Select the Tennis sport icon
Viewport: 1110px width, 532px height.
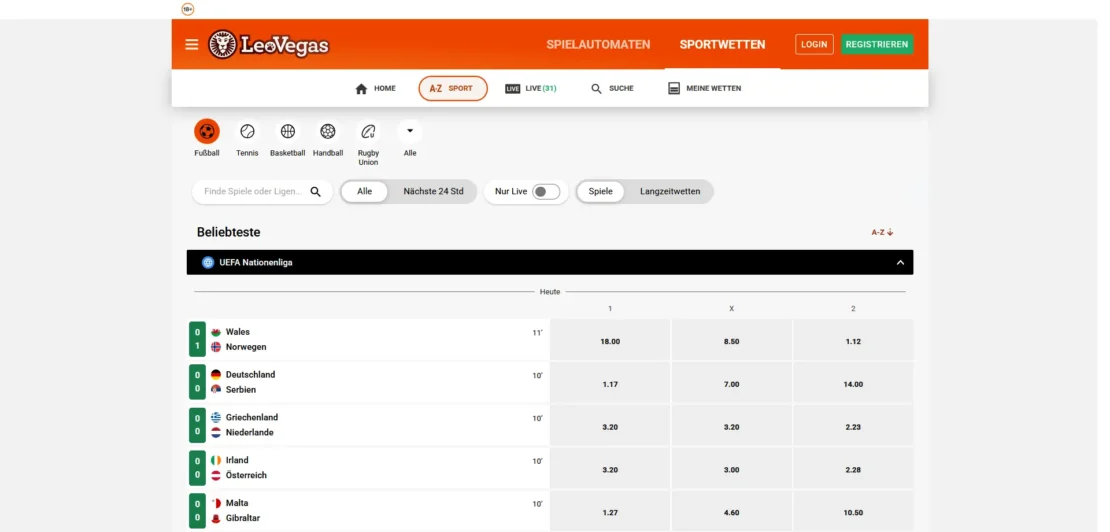(x=247, y=132)
